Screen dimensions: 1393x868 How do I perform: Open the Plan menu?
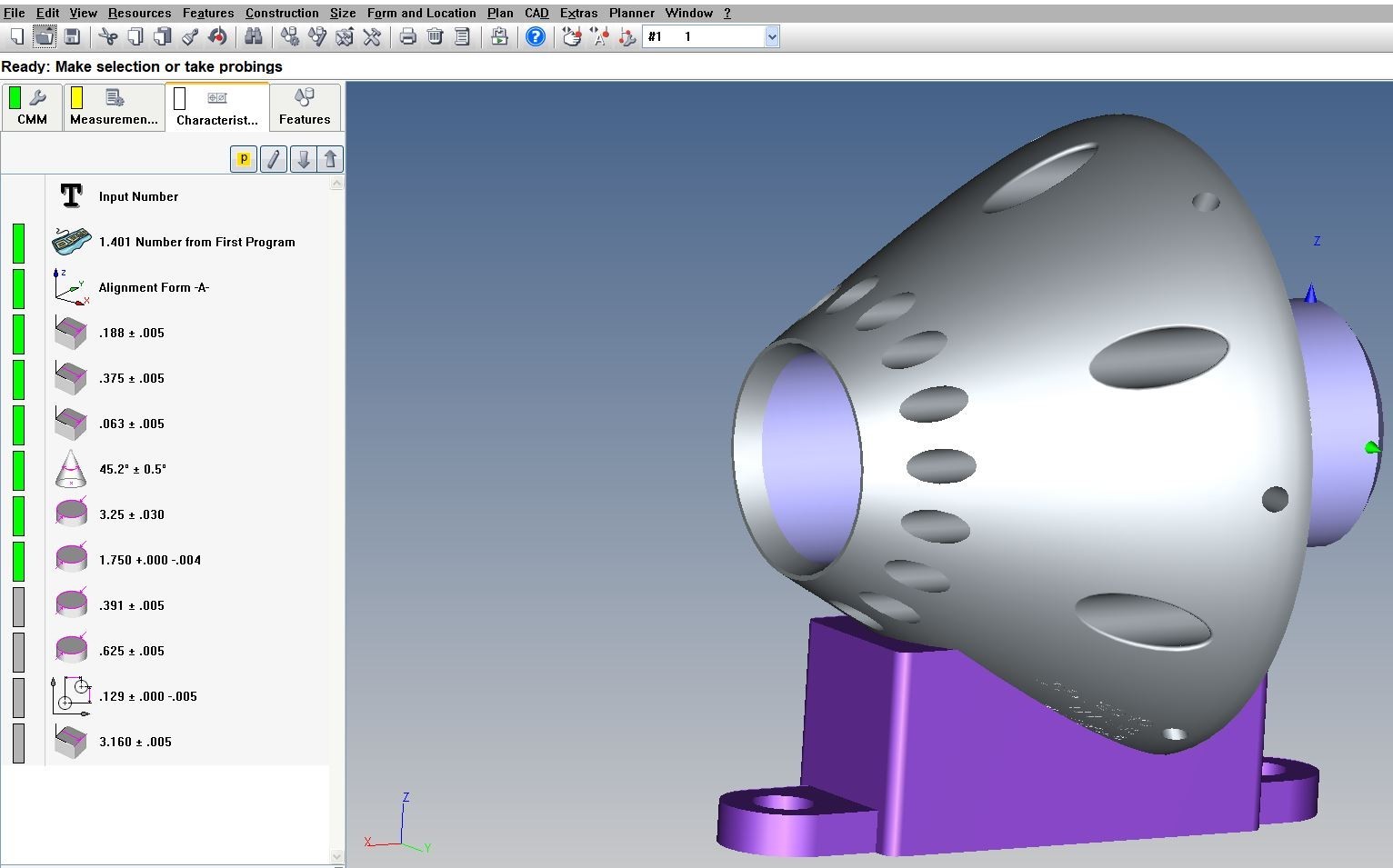500,13
